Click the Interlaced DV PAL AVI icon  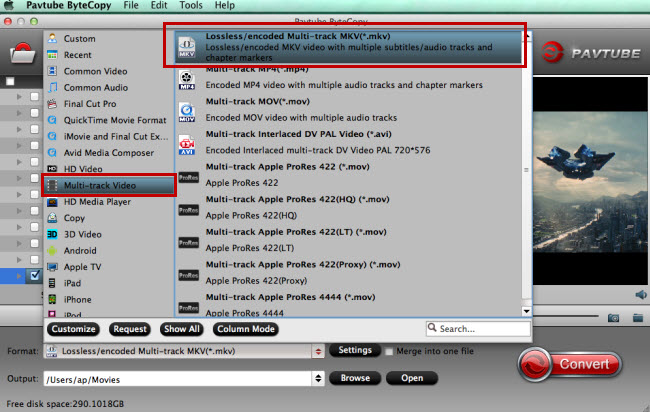tap(187, 145)
